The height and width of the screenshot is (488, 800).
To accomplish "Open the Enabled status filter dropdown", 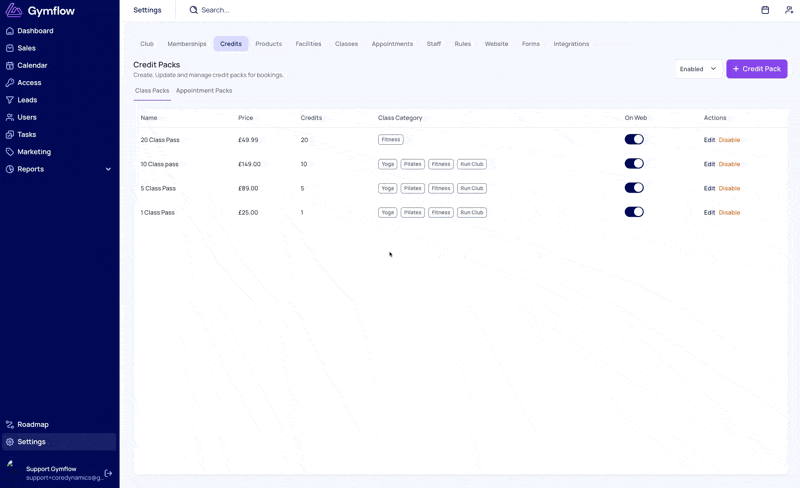I will click(698, 69).
